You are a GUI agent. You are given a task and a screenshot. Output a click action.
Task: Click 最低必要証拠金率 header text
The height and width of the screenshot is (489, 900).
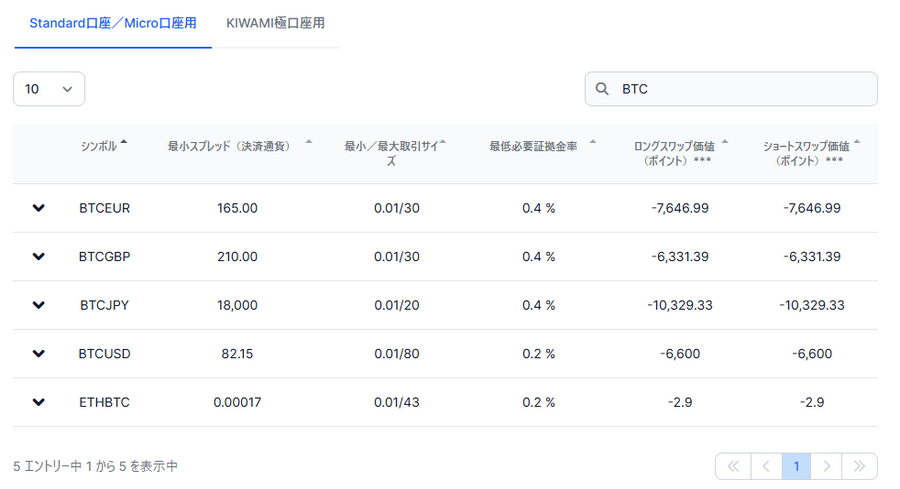click(533, 146)
